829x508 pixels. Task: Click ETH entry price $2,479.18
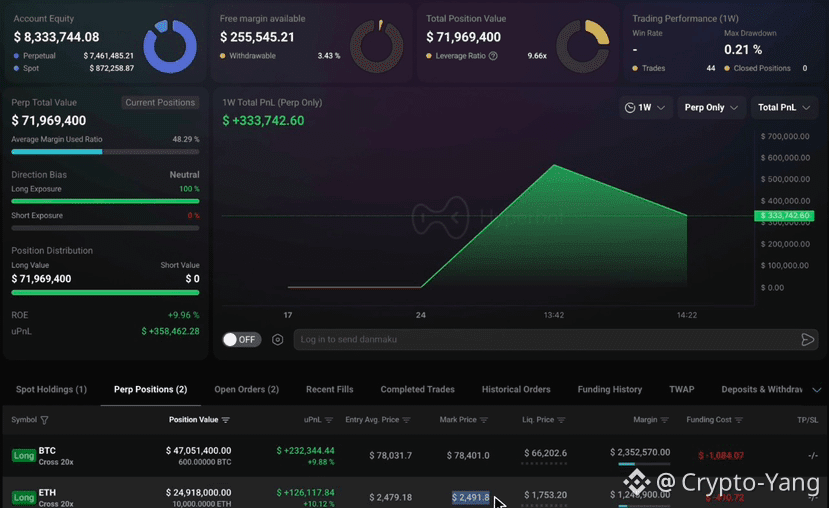pyautogui.click(x=390, y=497)
